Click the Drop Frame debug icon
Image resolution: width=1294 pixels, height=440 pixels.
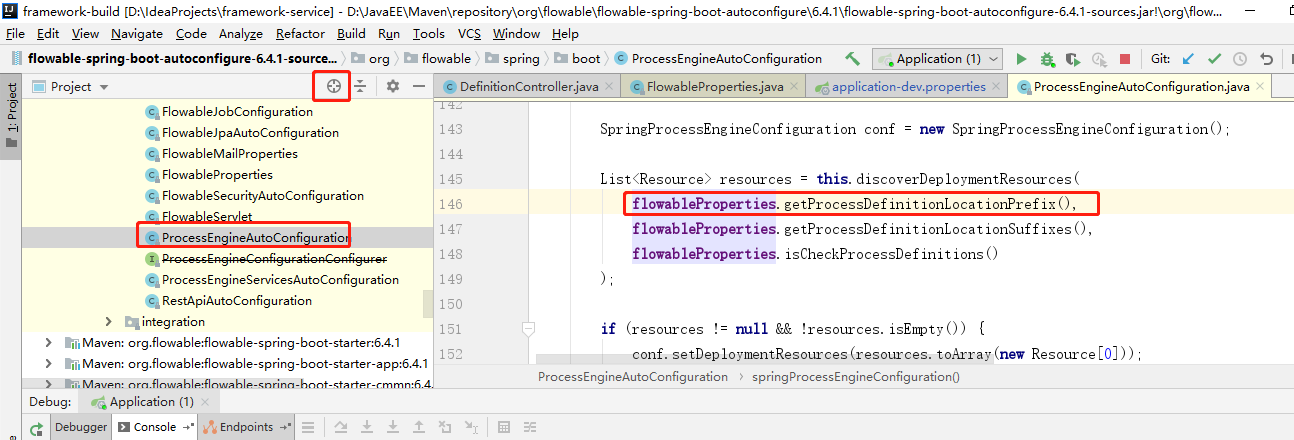click(446, 427)
